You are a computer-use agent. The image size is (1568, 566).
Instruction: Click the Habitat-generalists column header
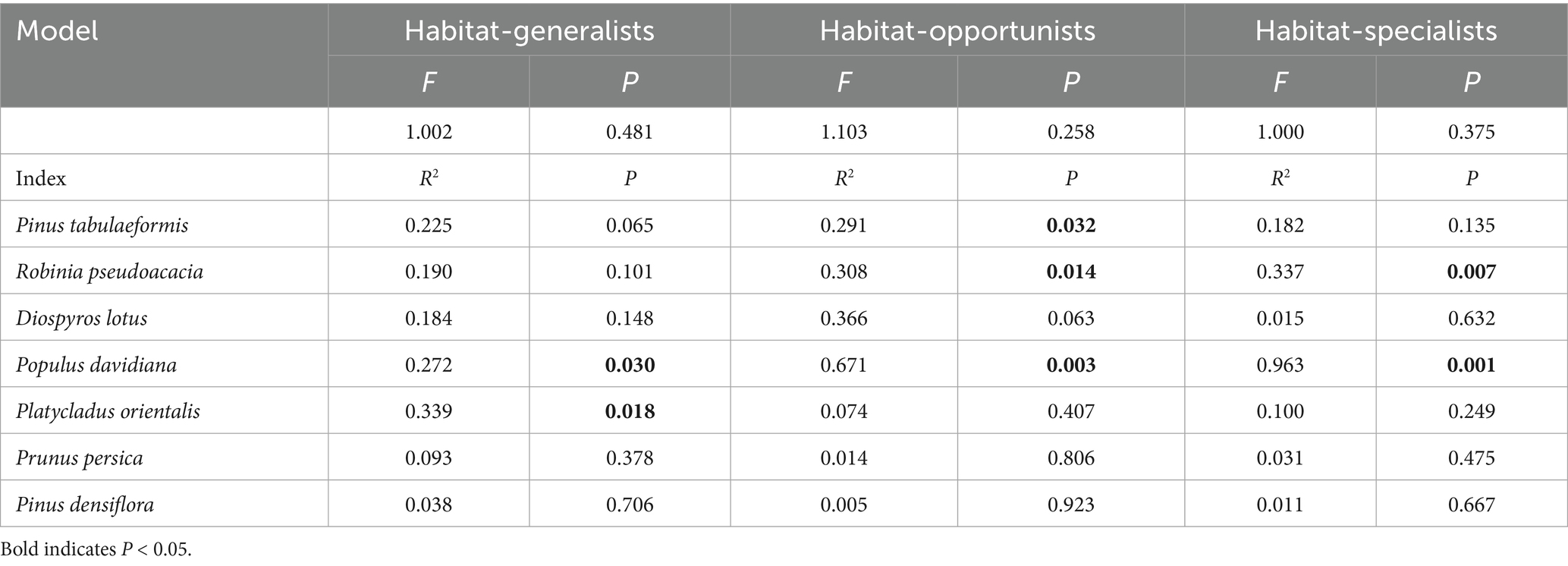(529, 31)
